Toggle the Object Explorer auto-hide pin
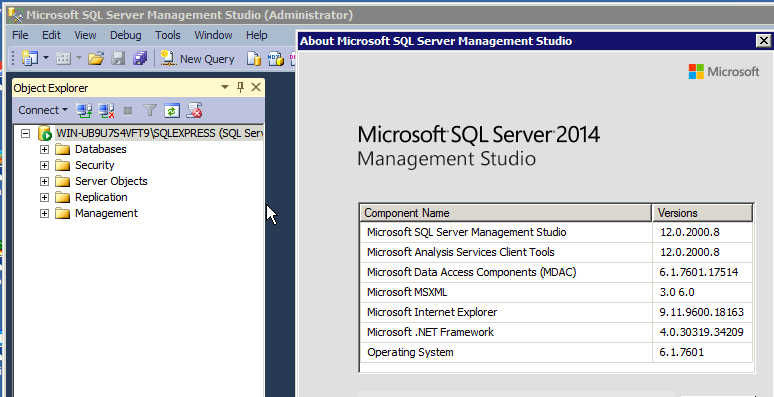Screen dimensions: 774x397 click(x=240, y=87)
